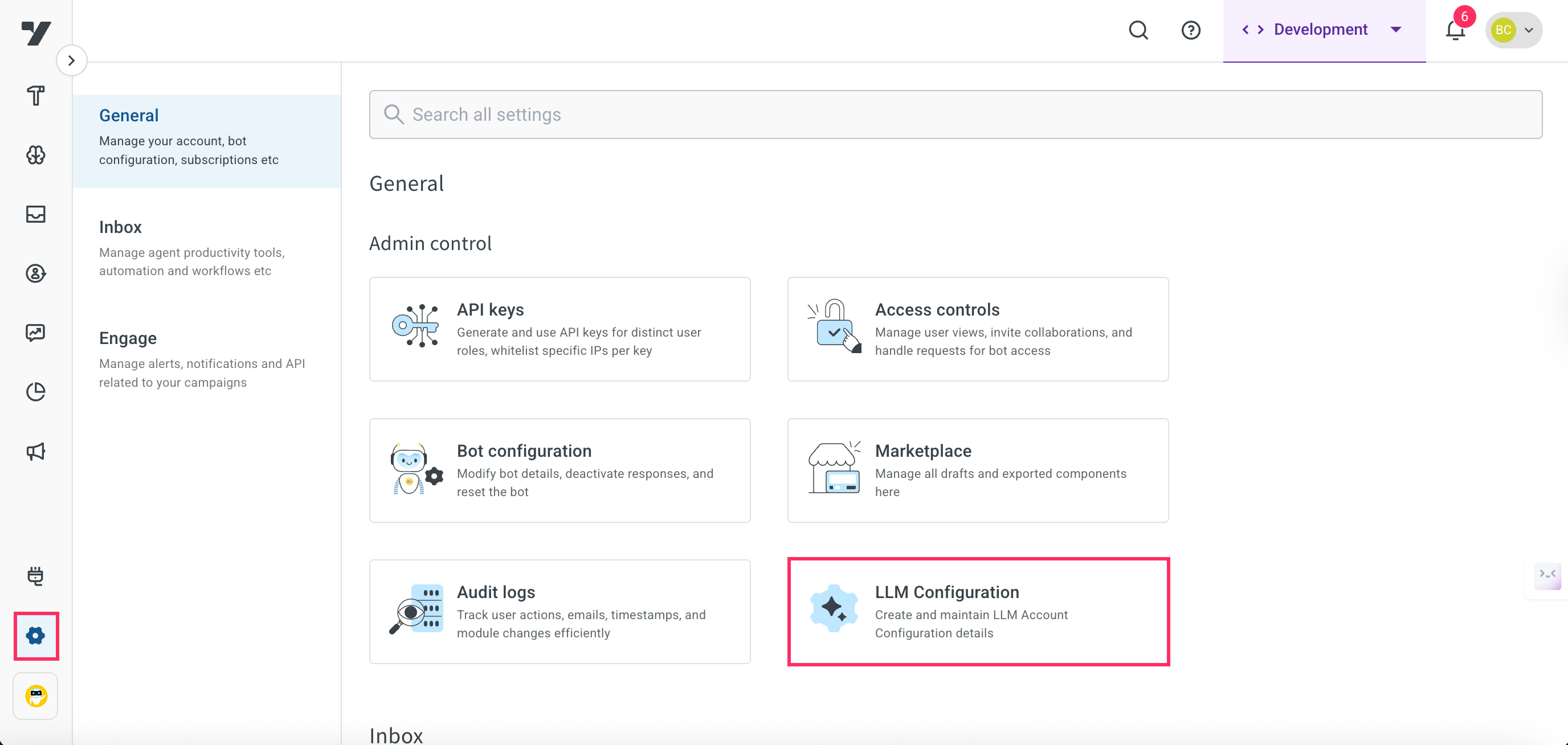Open the user profile sidebar icon

point(36,273)
